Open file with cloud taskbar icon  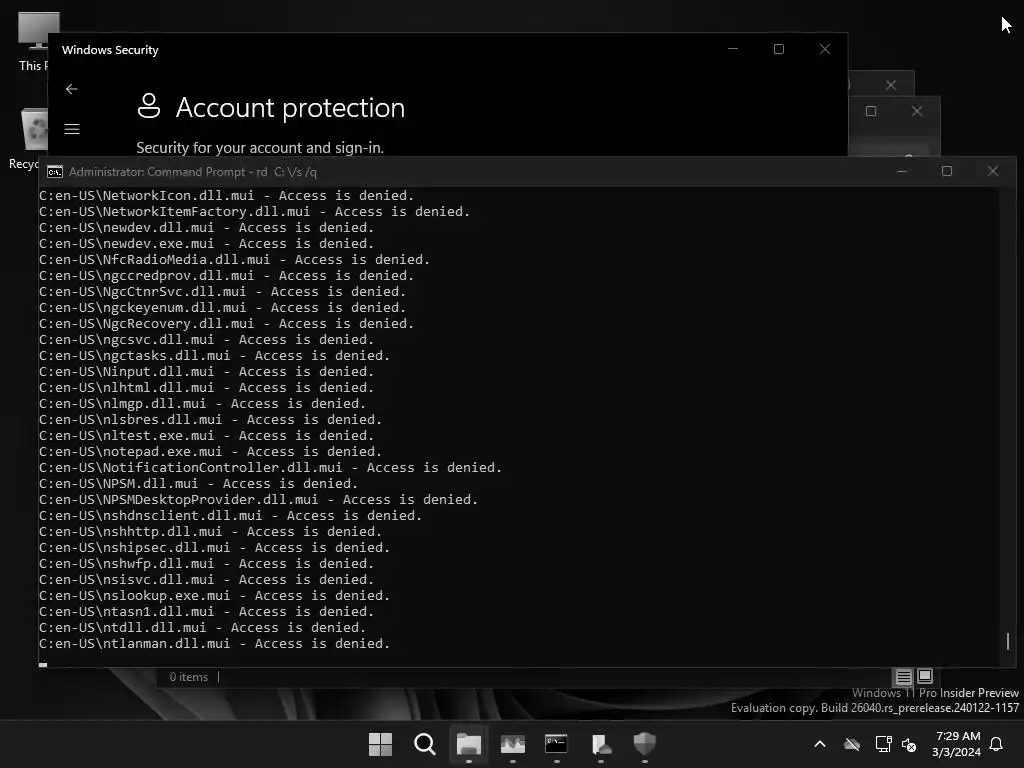(601, 743)
